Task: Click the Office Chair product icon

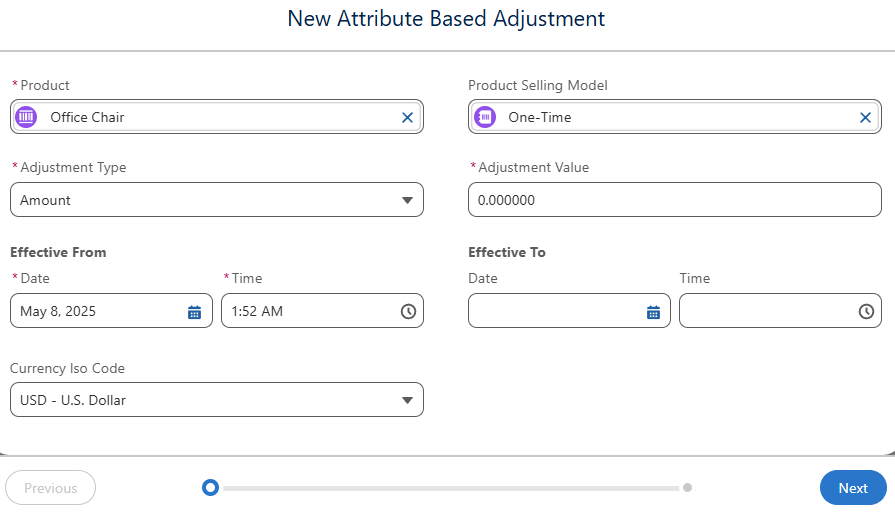Action: point(26,117)
